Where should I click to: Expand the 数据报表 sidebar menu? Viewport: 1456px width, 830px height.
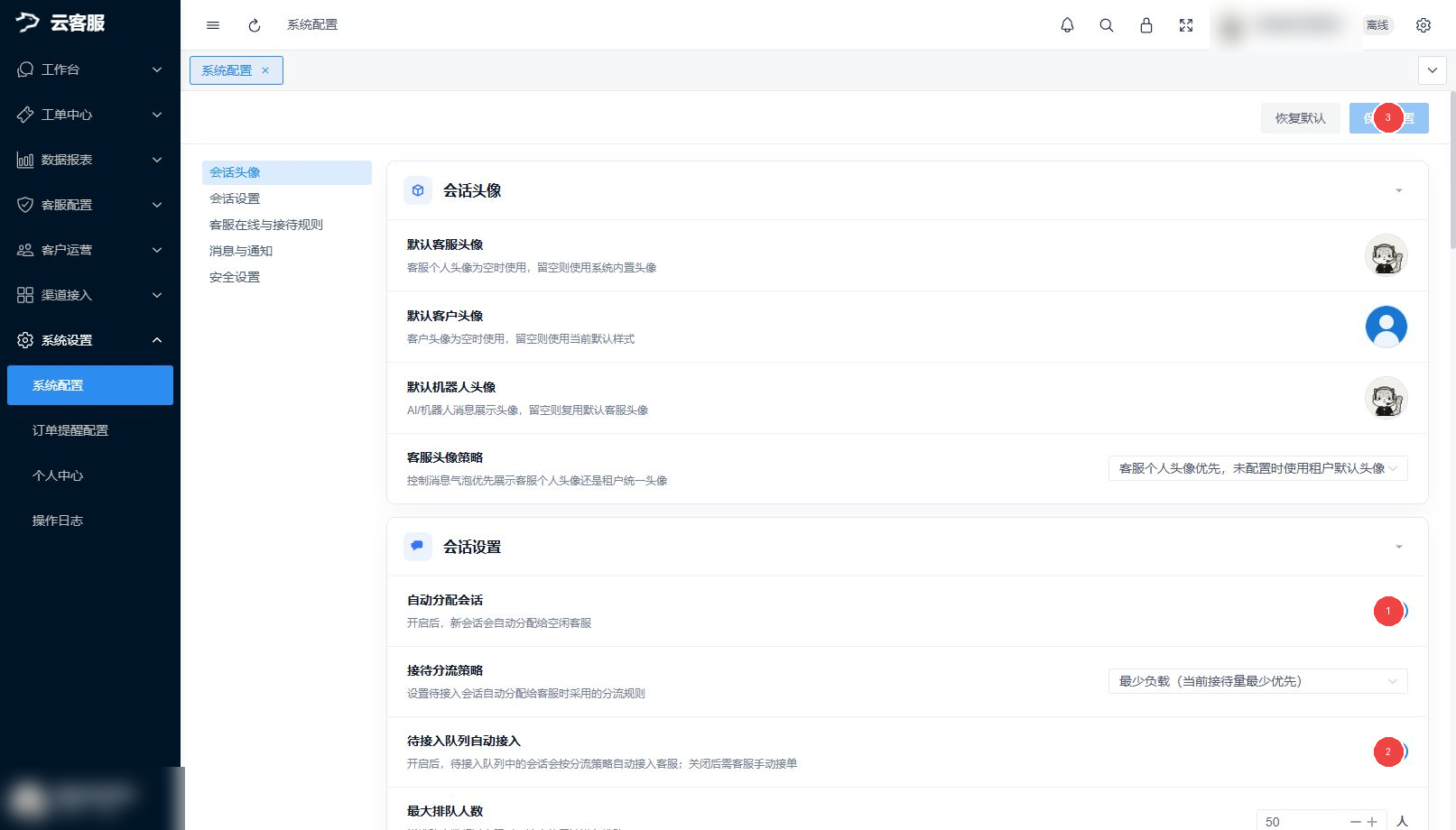coord(90,160)
